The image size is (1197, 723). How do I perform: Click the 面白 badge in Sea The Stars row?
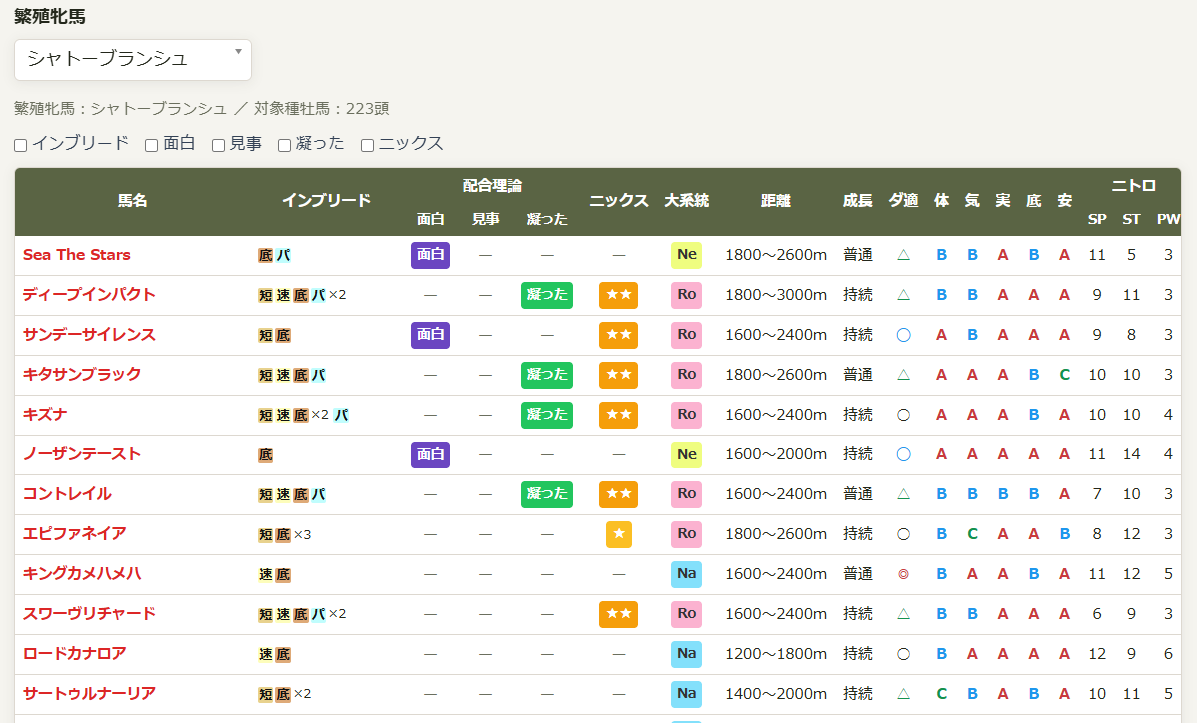pyautogui.click(x=431, y=255)
